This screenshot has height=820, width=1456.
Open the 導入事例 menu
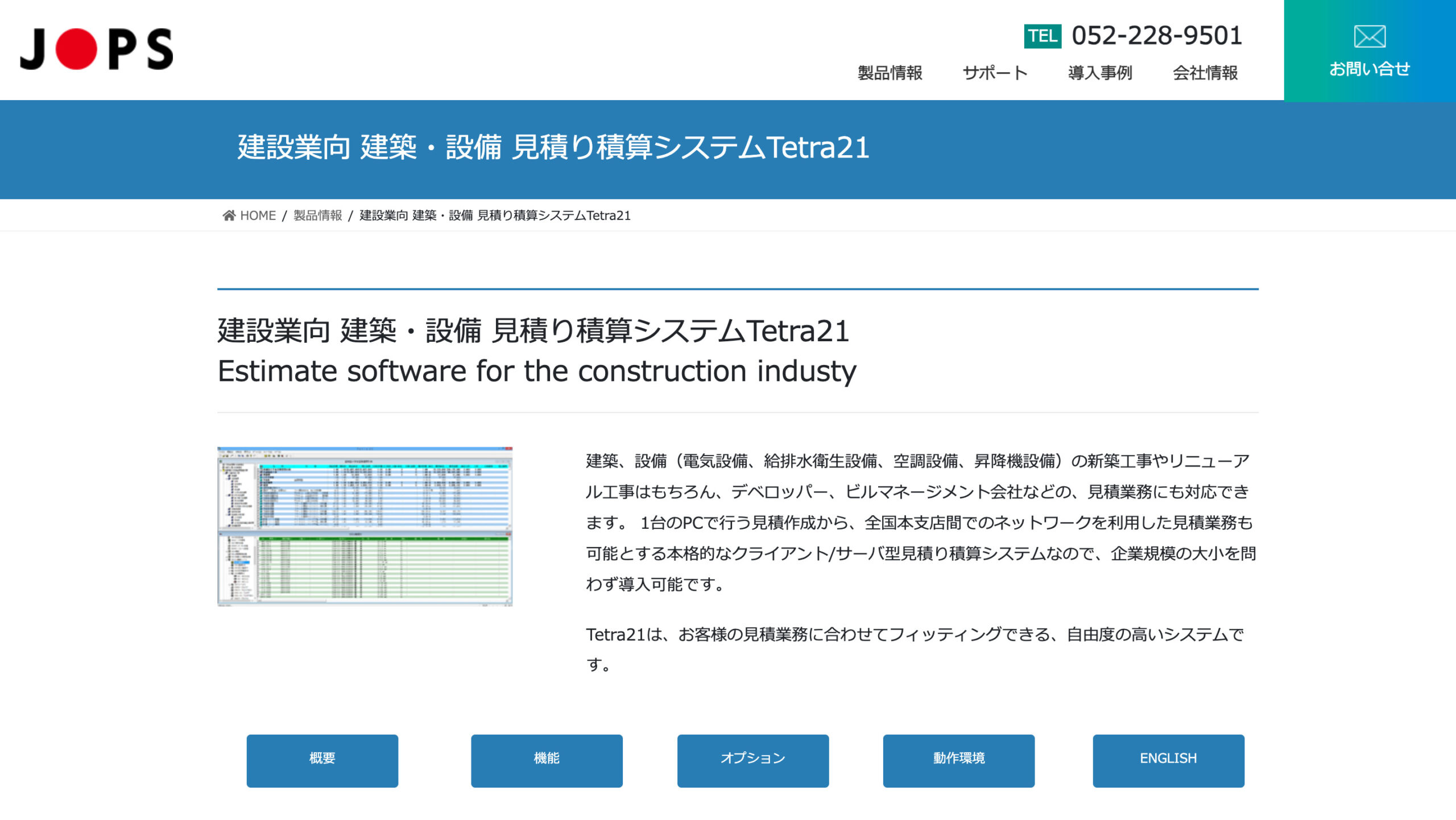click(x=1100, y=73)
